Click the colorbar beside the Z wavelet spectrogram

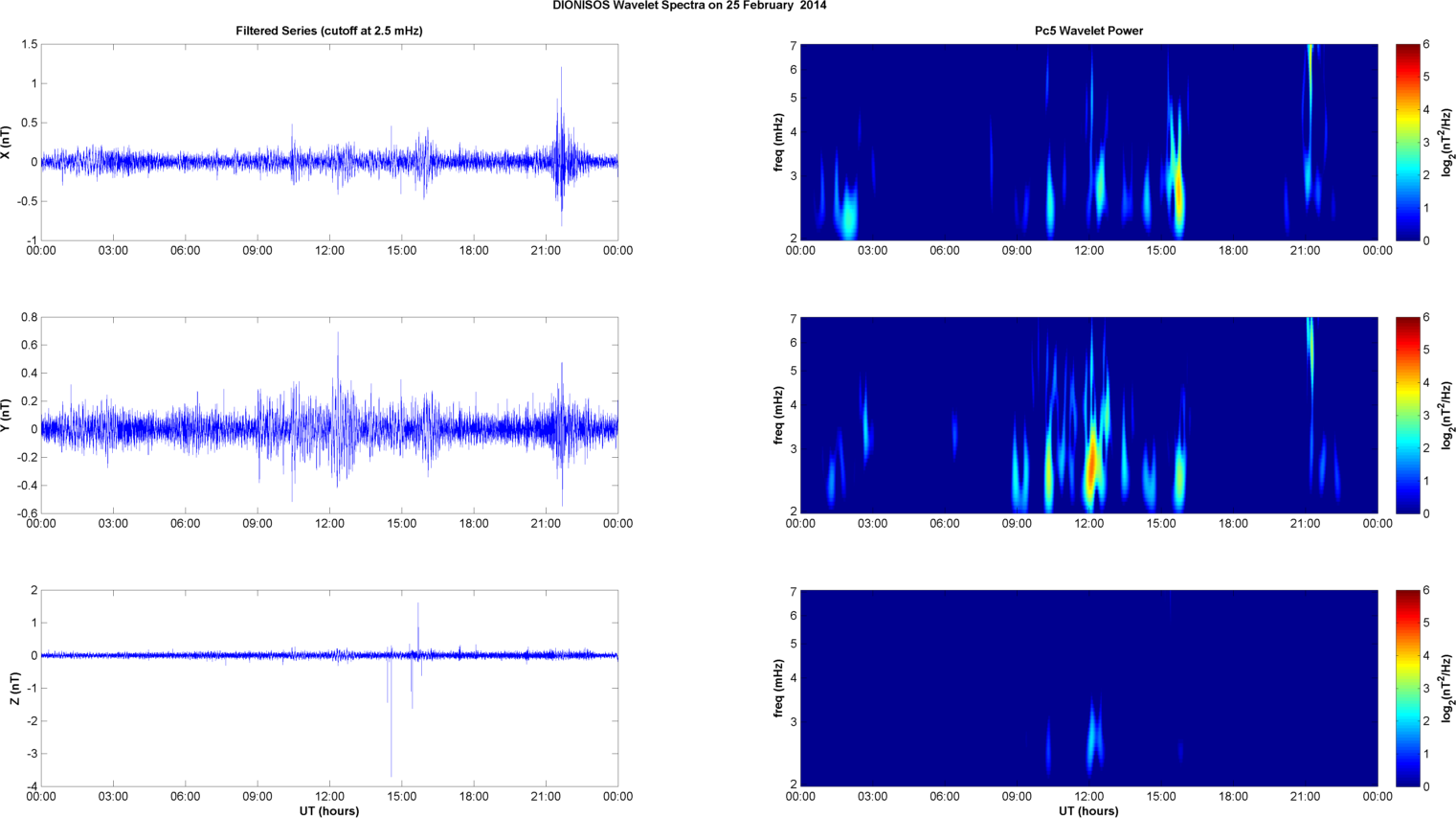pos(1407,689)
